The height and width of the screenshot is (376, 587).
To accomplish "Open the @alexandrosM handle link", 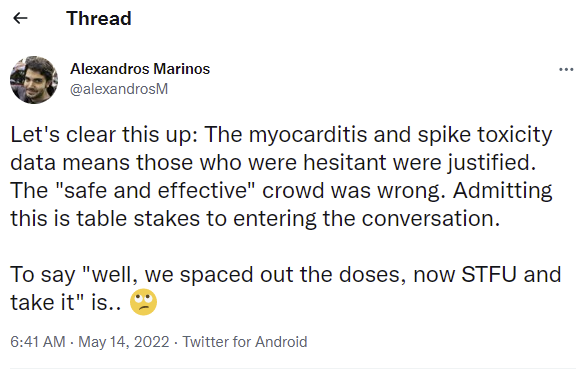I will 119,89.
